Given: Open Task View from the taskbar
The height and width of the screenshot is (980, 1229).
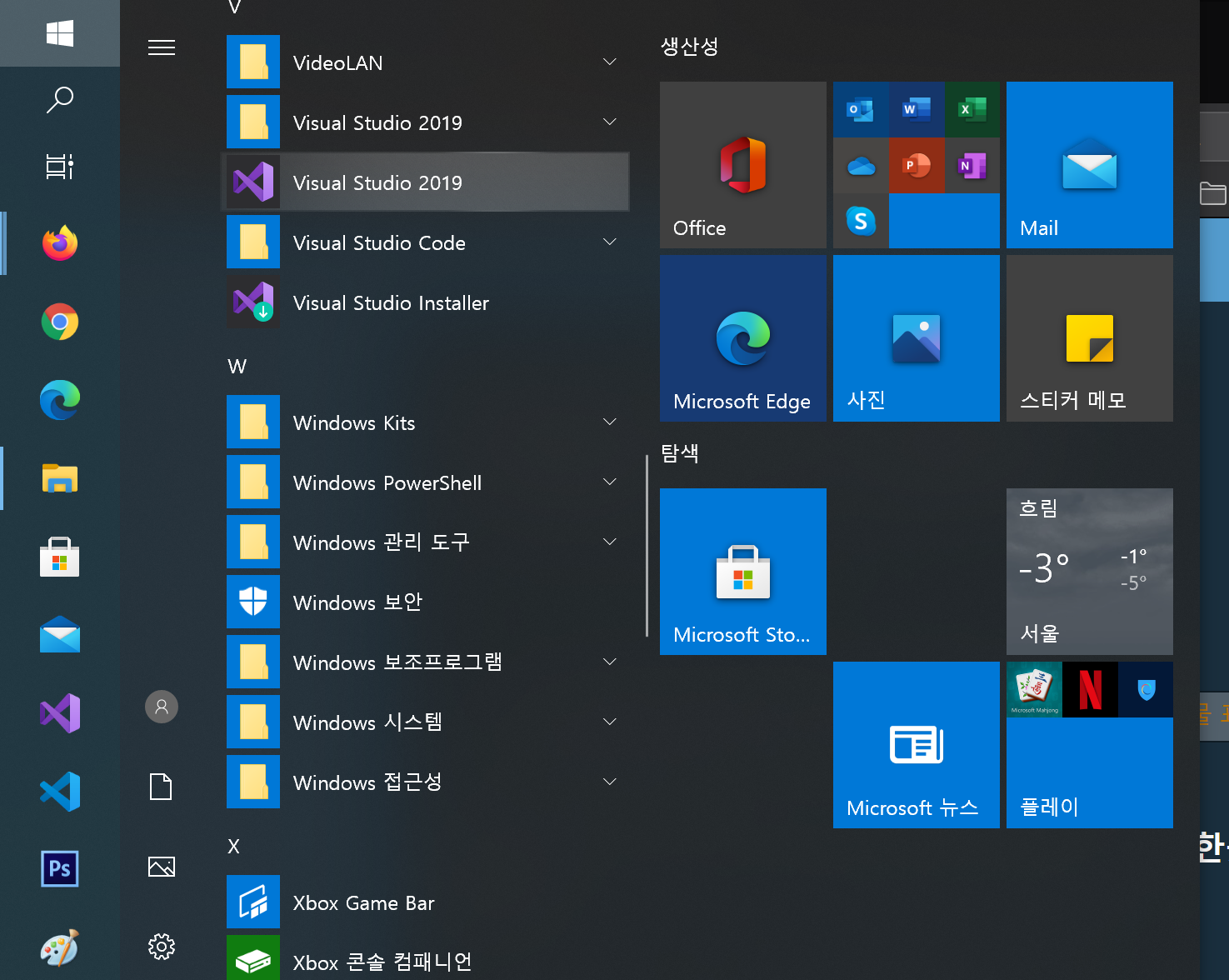Looking at the screenshot, I should click(60, 167).
